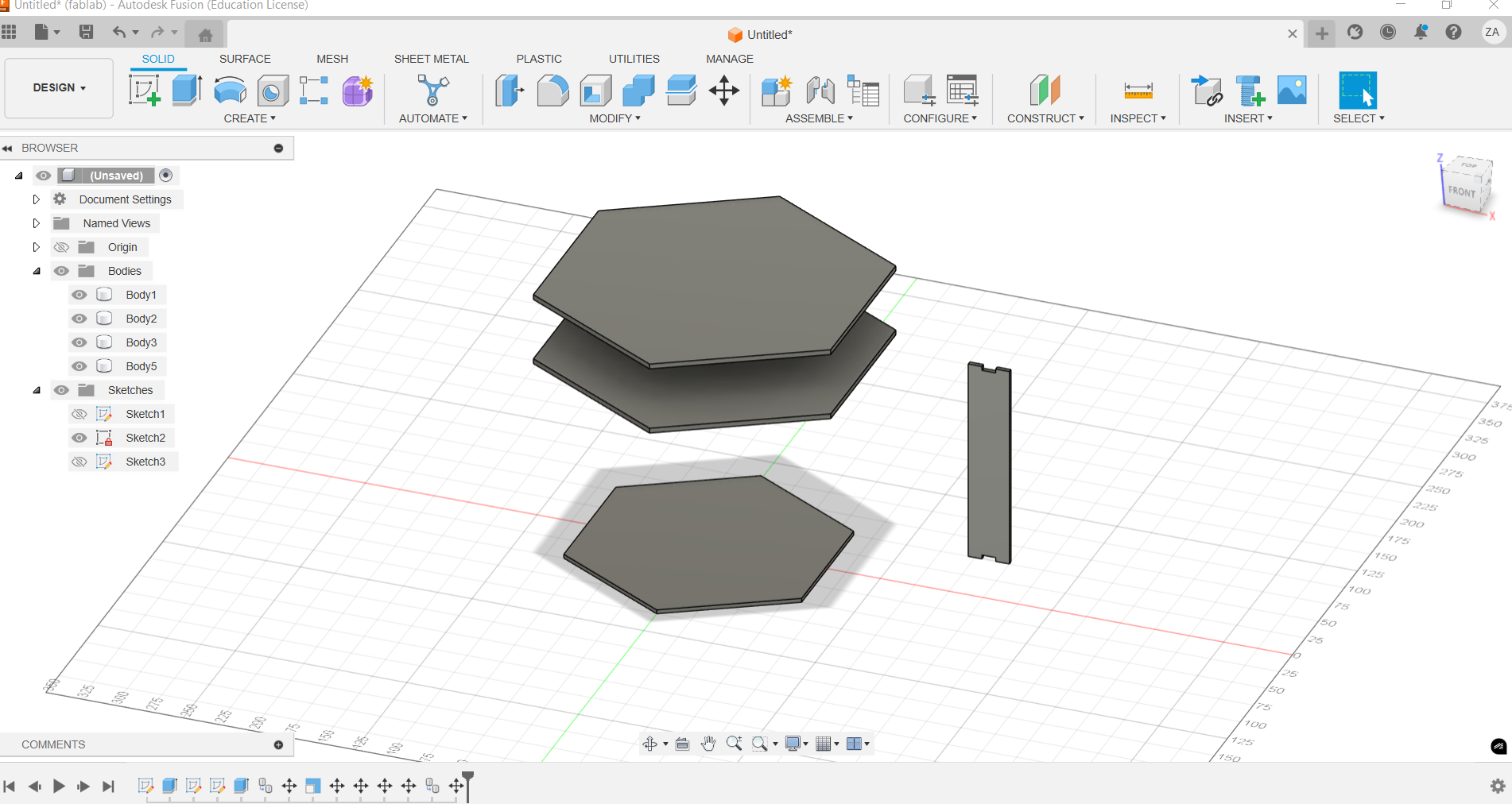Open the ASSEMBLE dropdown menu
This screenshot has height=804, width=1512.
click(819, 118)
